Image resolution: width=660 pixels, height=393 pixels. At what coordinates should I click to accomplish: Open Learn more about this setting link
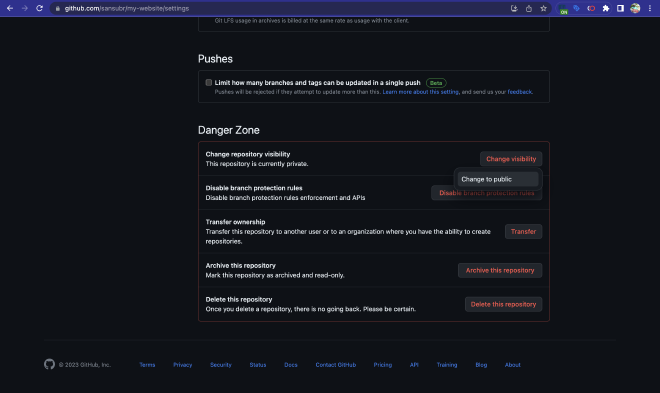420,92
